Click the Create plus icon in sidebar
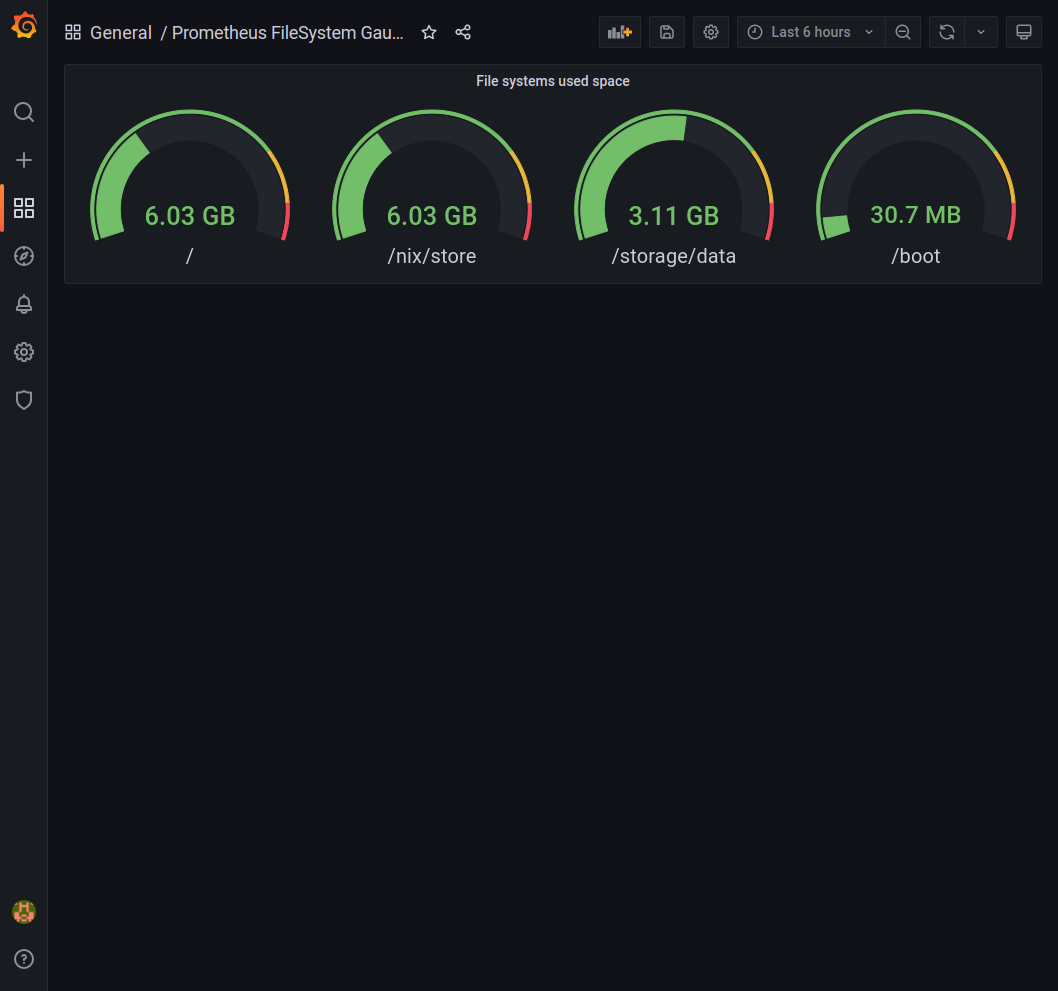 pos(24,160)
